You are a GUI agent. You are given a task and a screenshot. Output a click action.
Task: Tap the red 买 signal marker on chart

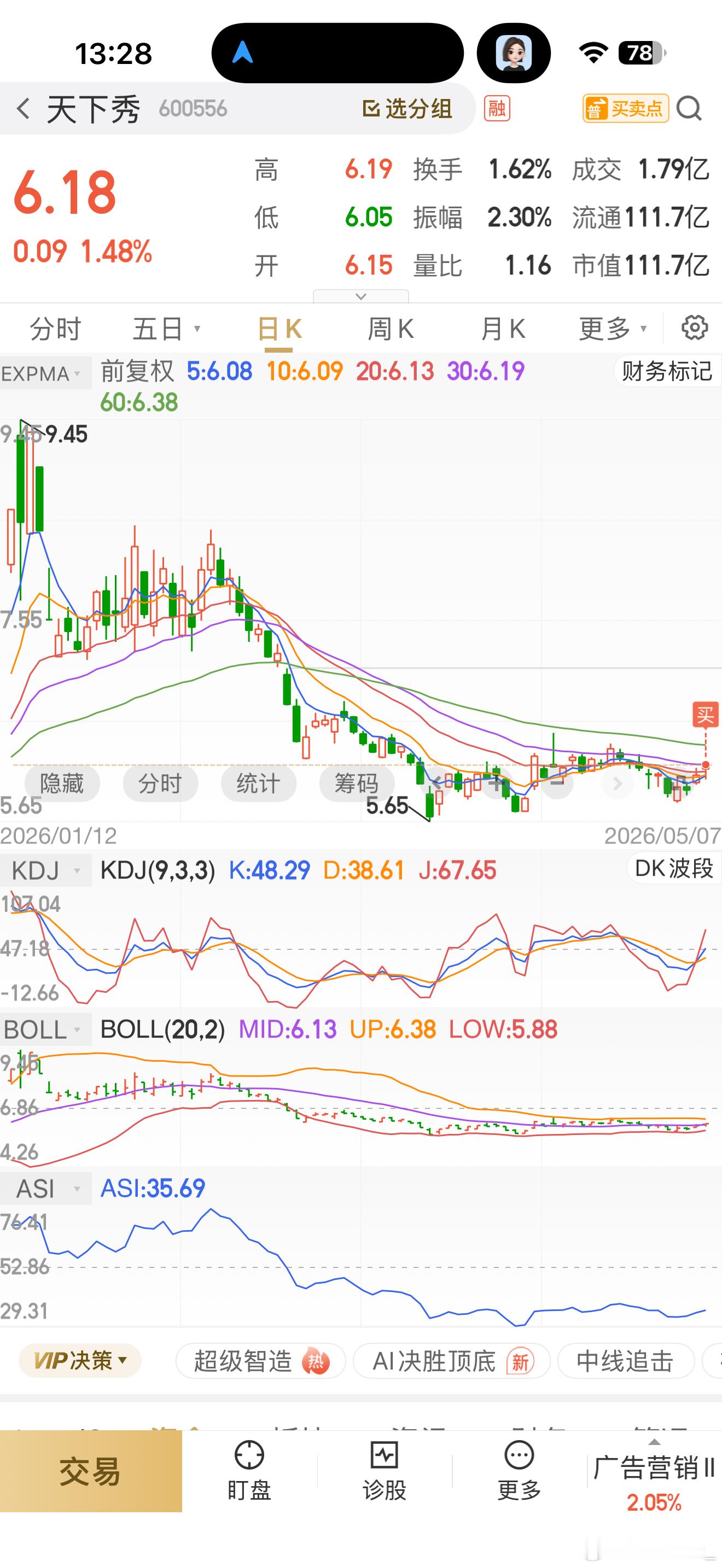(705, 715)
